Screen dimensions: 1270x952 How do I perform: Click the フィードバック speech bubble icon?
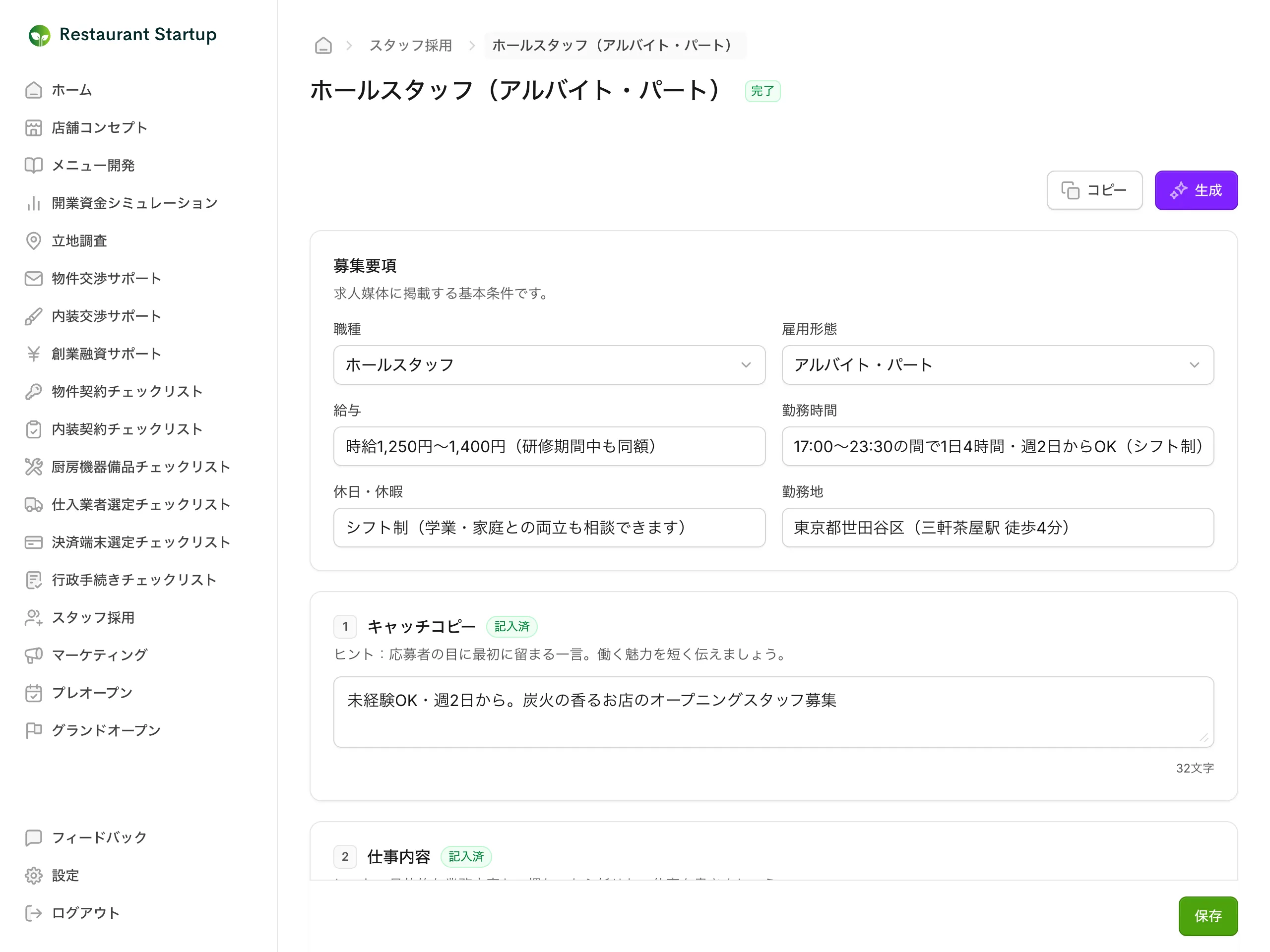coord(33,838)
